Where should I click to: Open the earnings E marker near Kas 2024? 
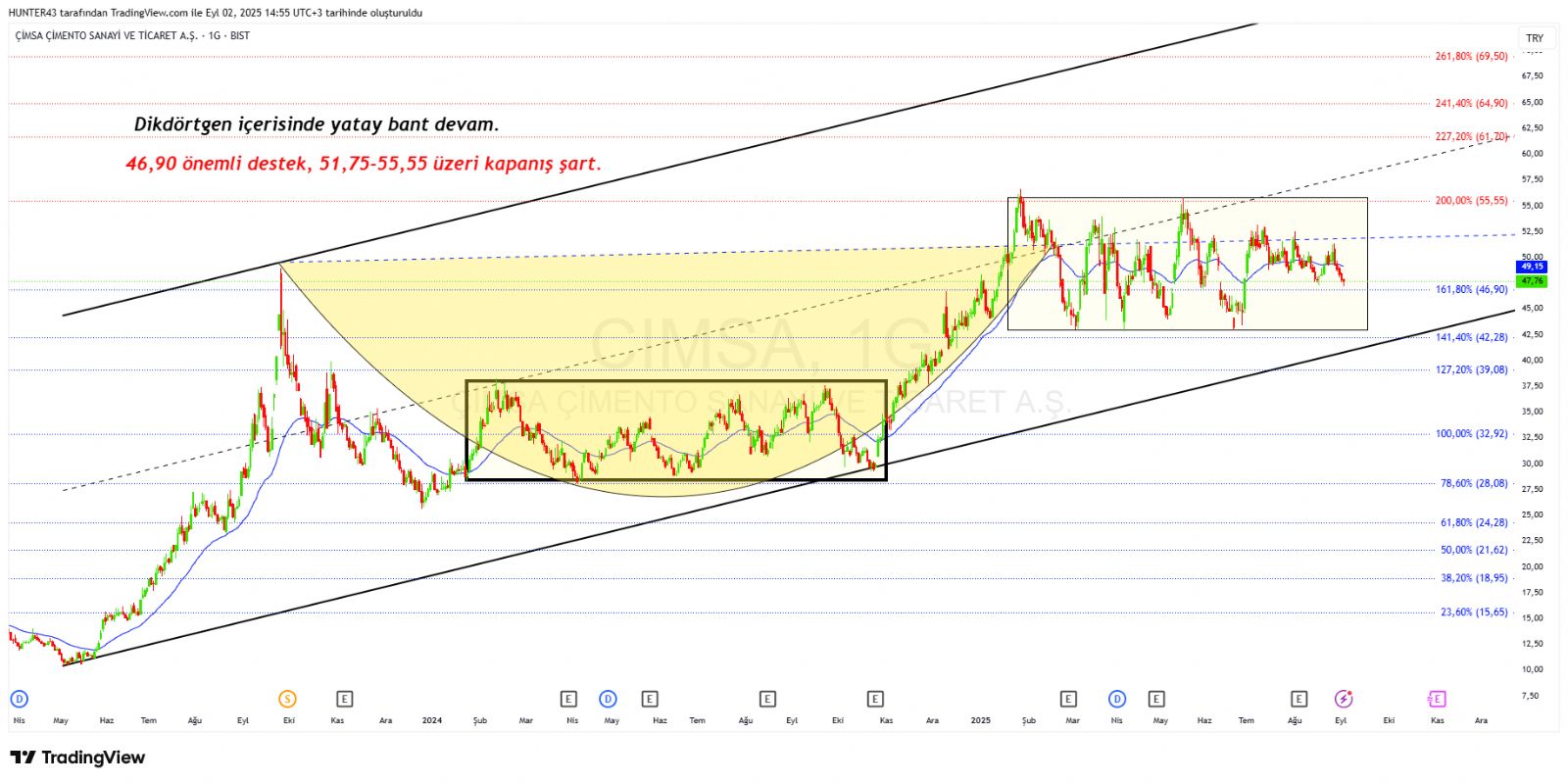pos(875,699)
